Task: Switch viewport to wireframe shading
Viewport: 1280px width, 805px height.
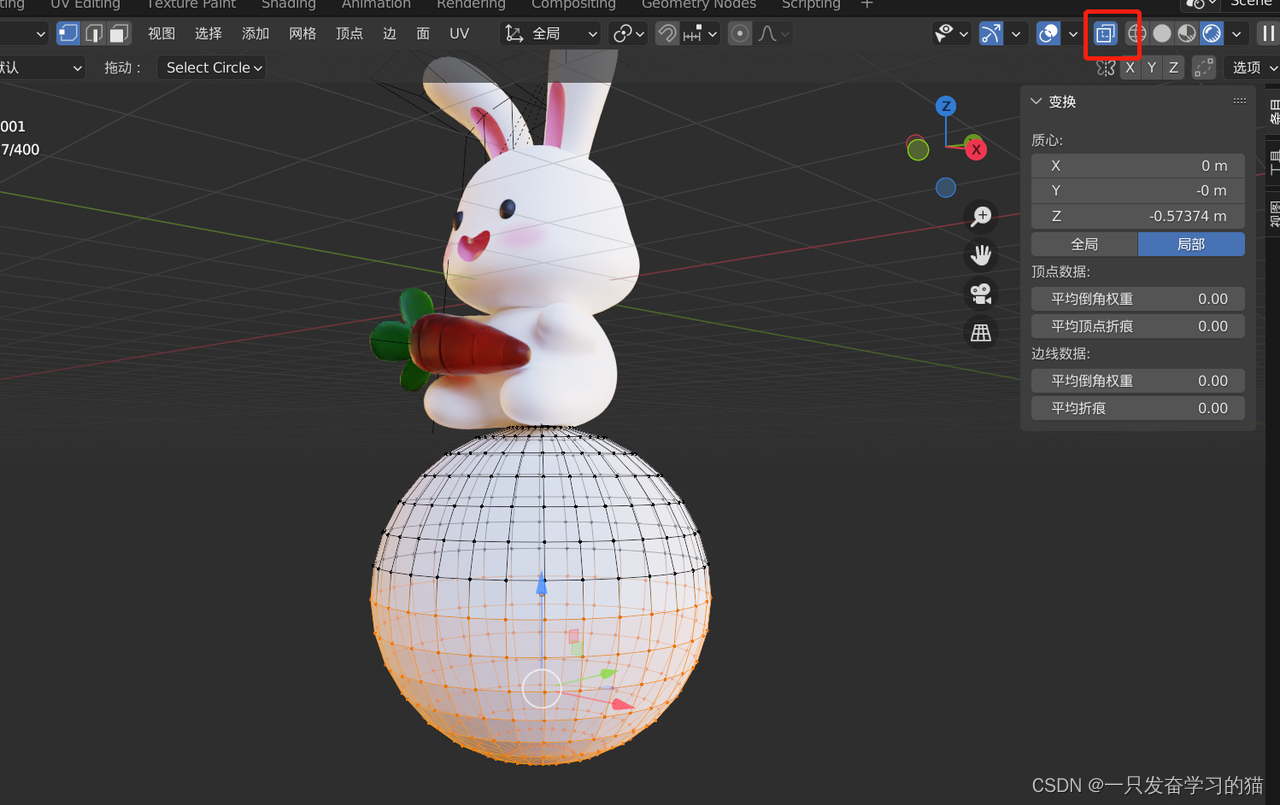Action: point(1137,33)
